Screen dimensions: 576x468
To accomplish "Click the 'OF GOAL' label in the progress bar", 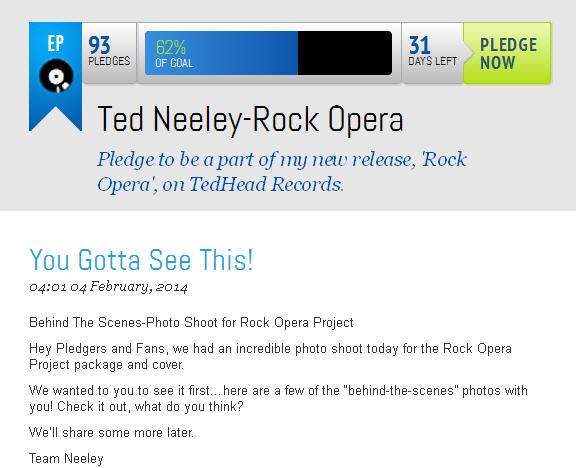I will pos(174,63).
